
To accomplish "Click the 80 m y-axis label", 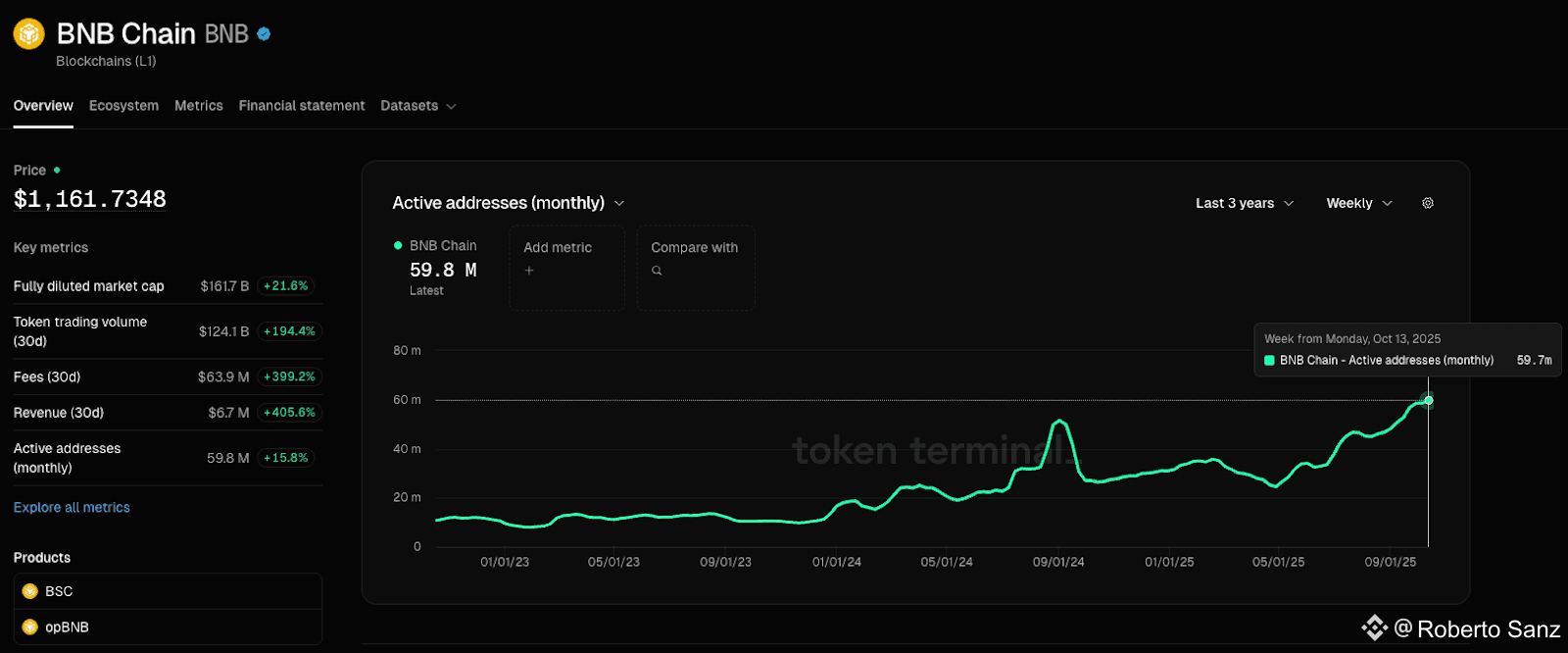I will (407, 350).
